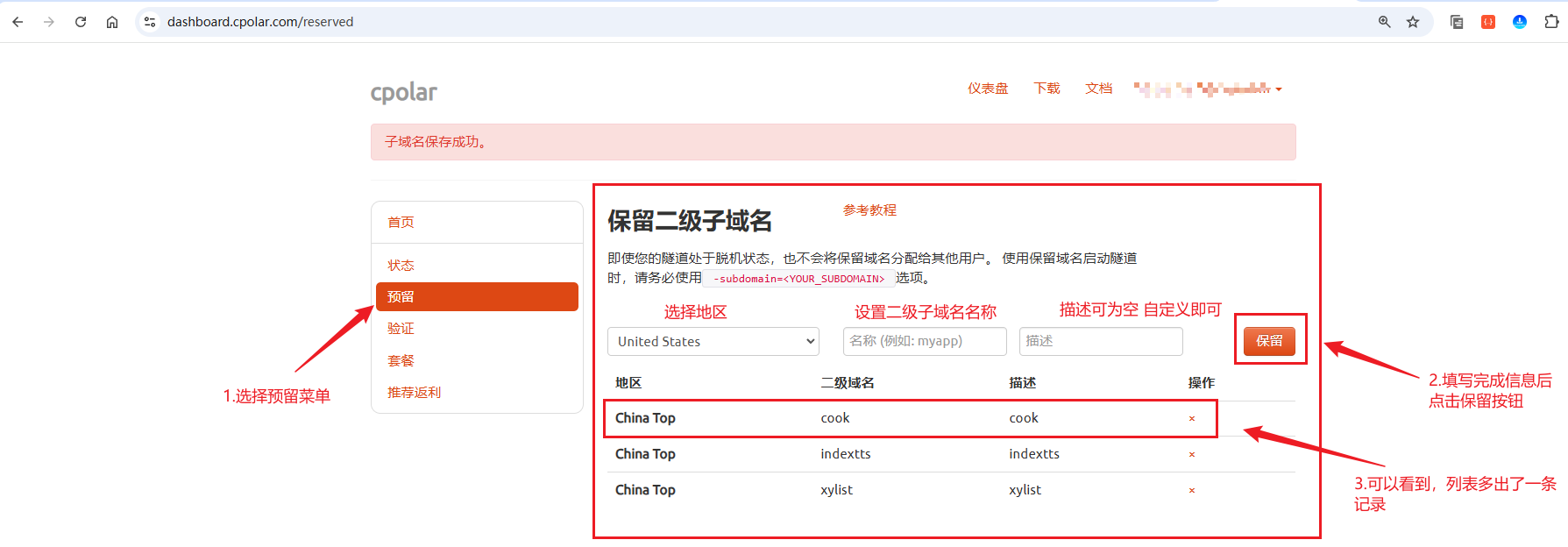This screenshot has height=547, width=1568.
Task: Click the address bar URL dashboard.cpolar.com/reserved
Action: click(x=260, y=22)
